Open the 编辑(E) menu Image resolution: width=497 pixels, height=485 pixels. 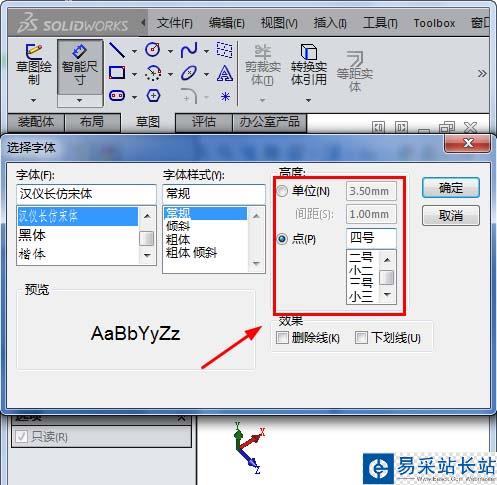[x=227, y=23]
